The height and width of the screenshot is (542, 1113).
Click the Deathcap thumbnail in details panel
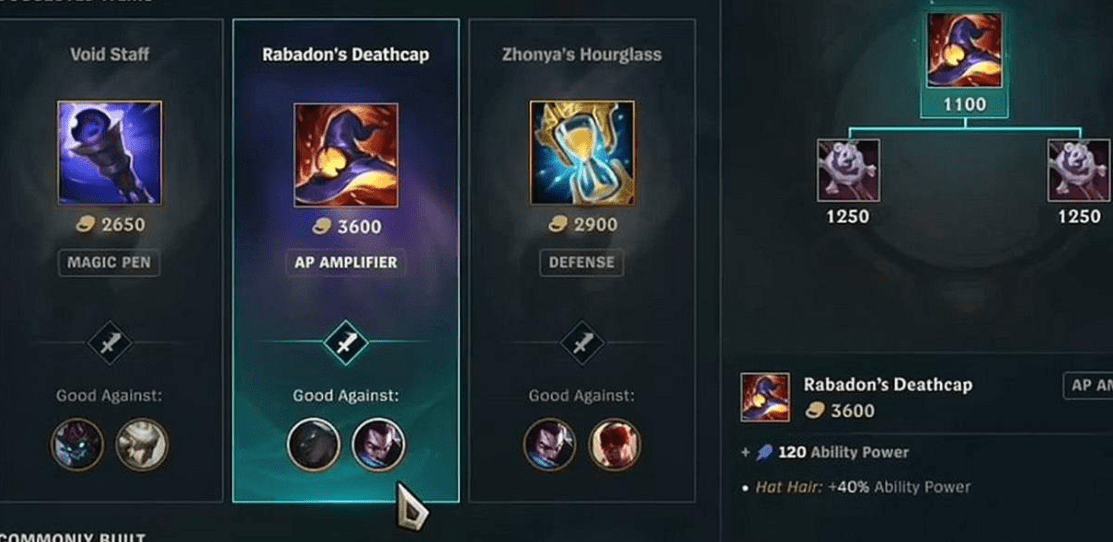coord(765,397)
